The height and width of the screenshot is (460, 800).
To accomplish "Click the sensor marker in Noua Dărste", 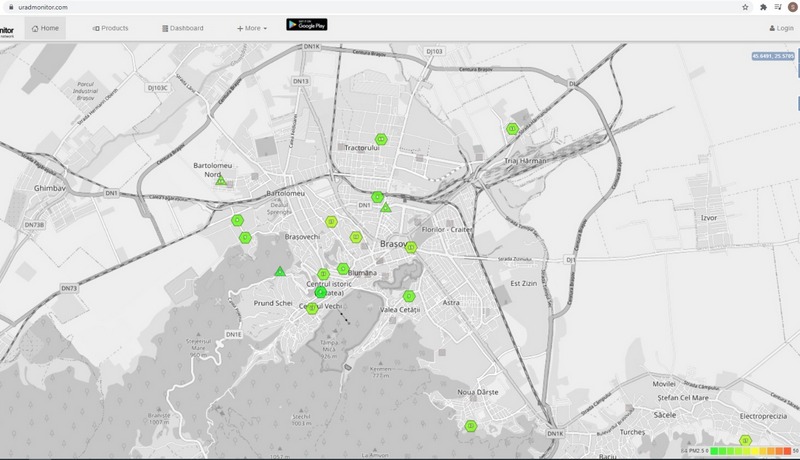I will pos(470,426).
